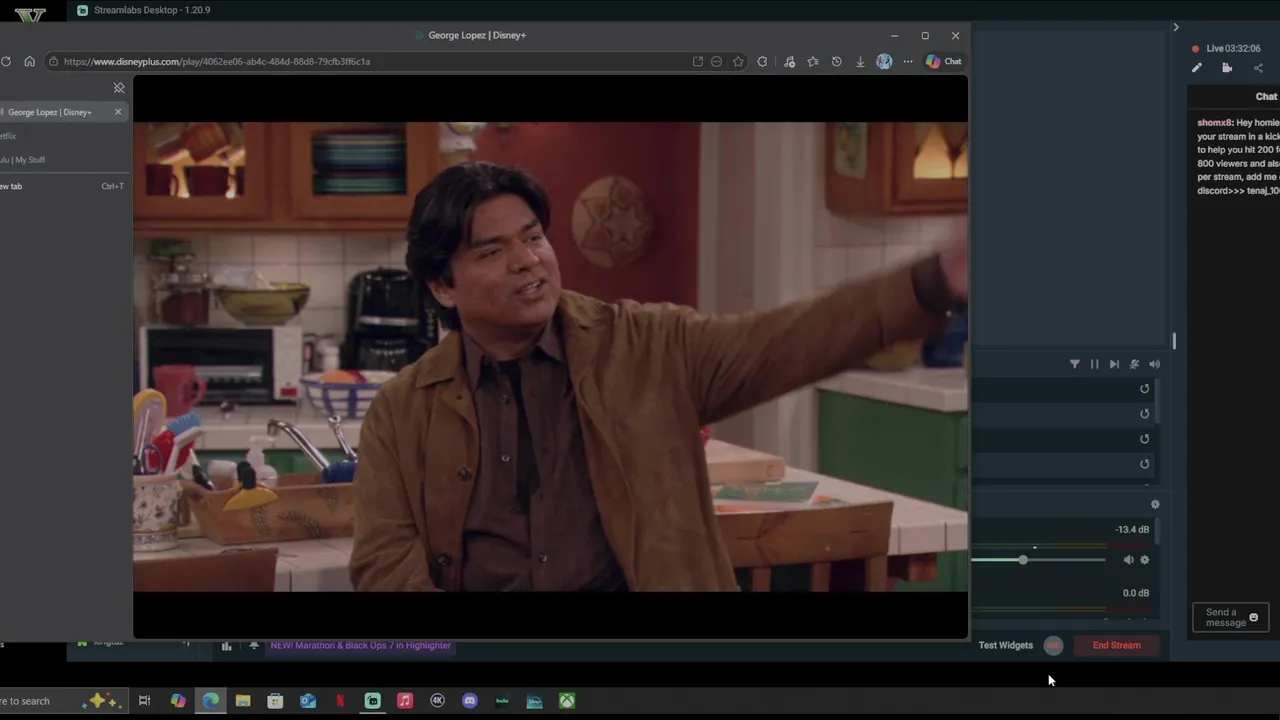Open File Explorer from the taskbar
This screenshot has width=1280, height=720.
click(x=243, y=701)
